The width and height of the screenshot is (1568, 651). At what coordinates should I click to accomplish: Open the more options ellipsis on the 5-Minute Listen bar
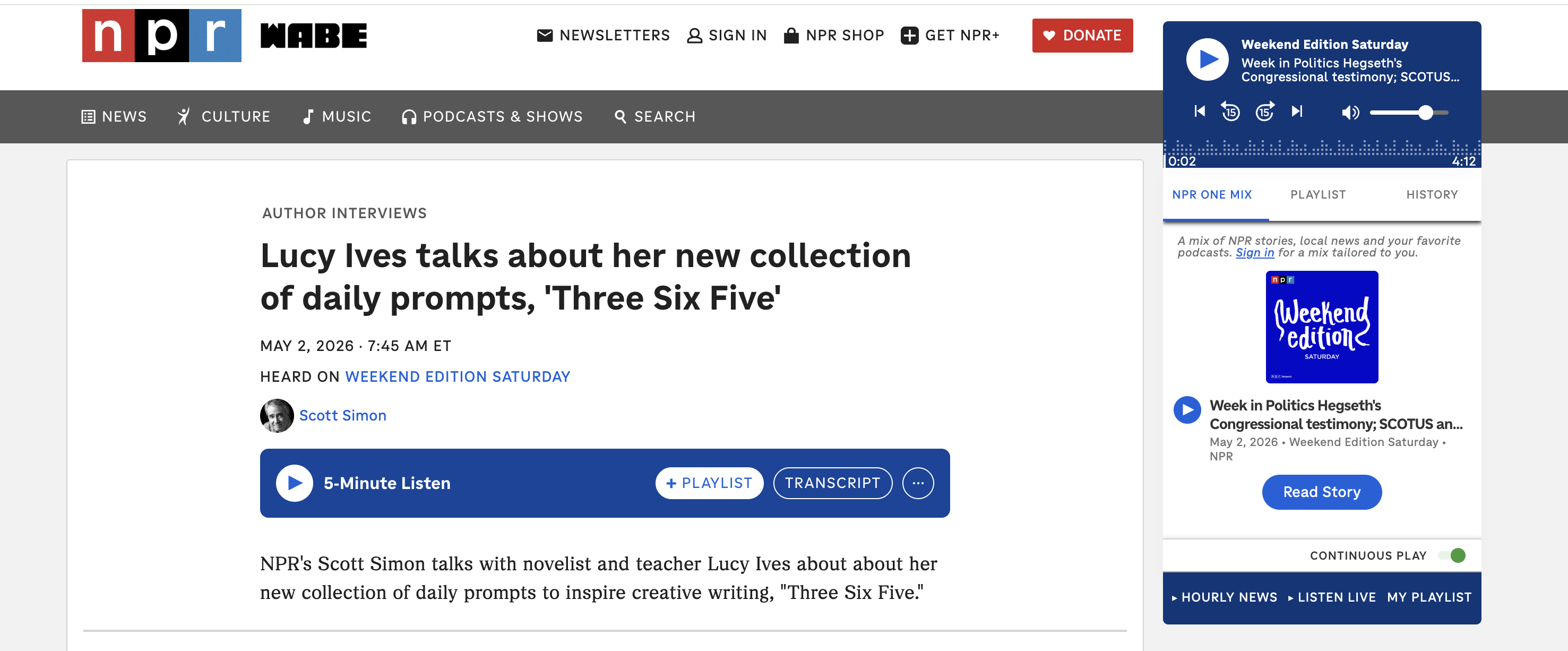[x=918, y=483]
